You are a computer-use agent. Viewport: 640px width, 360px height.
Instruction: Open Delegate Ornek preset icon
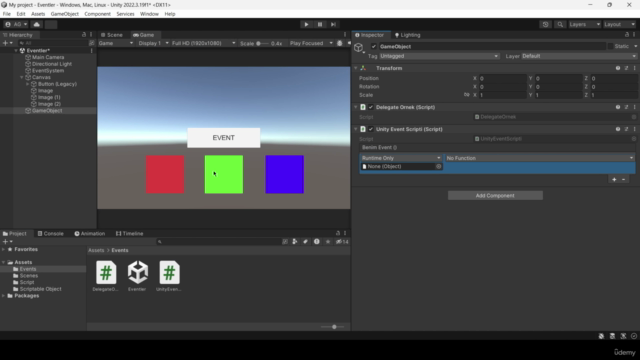(626, 107)
